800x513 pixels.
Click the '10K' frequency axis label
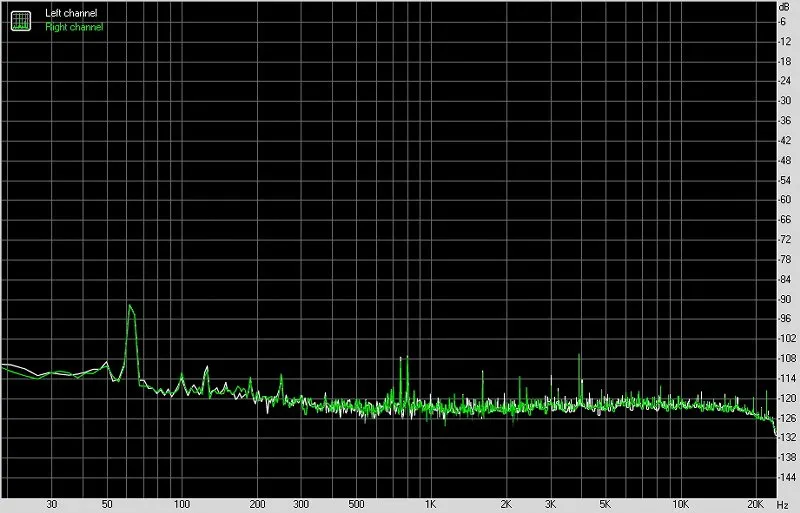pos(681,505)
